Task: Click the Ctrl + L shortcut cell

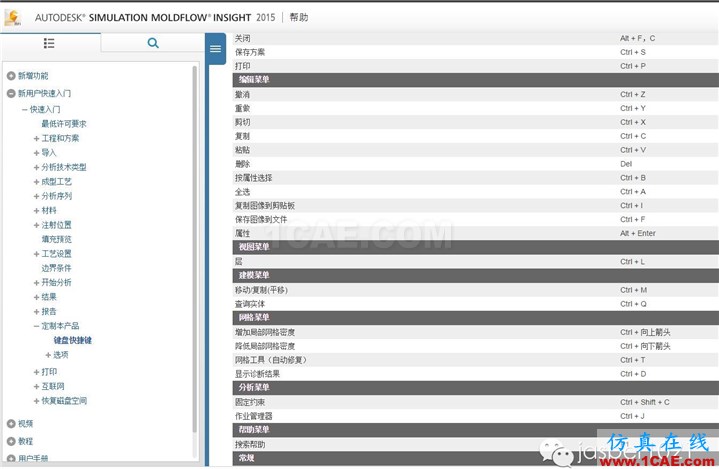Action: pos(632,262)
